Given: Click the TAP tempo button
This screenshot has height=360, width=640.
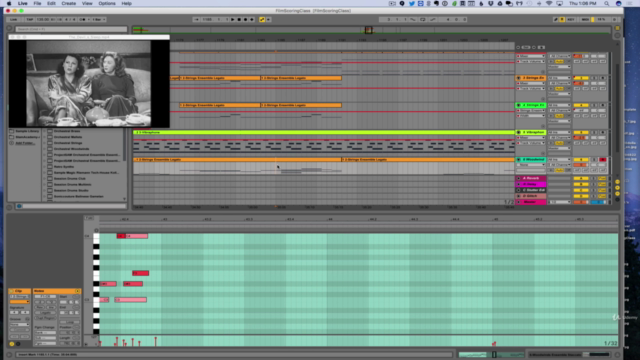Looking at the screenshot, I should 30,19.
